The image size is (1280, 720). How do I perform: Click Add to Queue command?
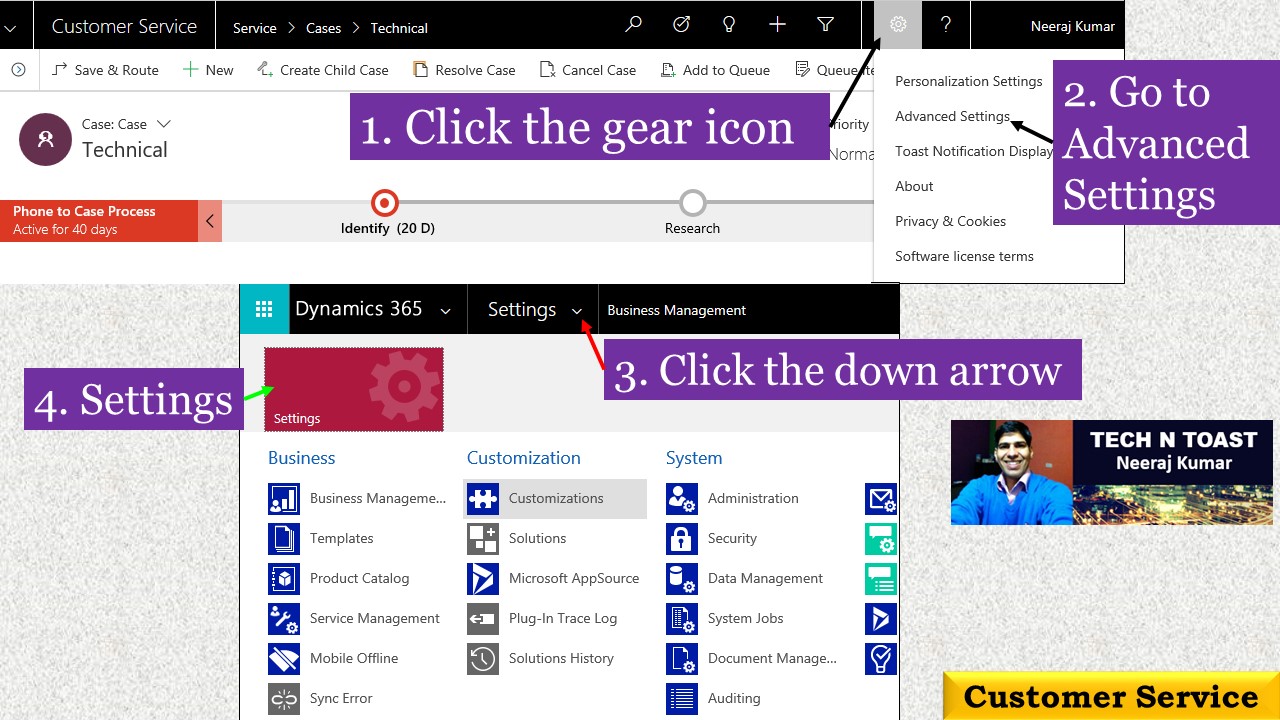point(715,70)
